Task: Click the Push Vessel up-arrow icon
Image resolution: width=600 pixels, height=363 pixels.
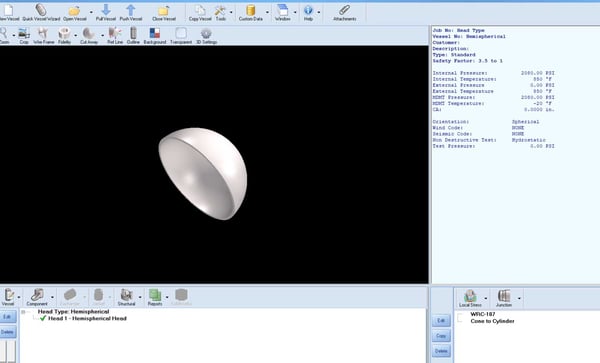Action: [x=131, y=12]
